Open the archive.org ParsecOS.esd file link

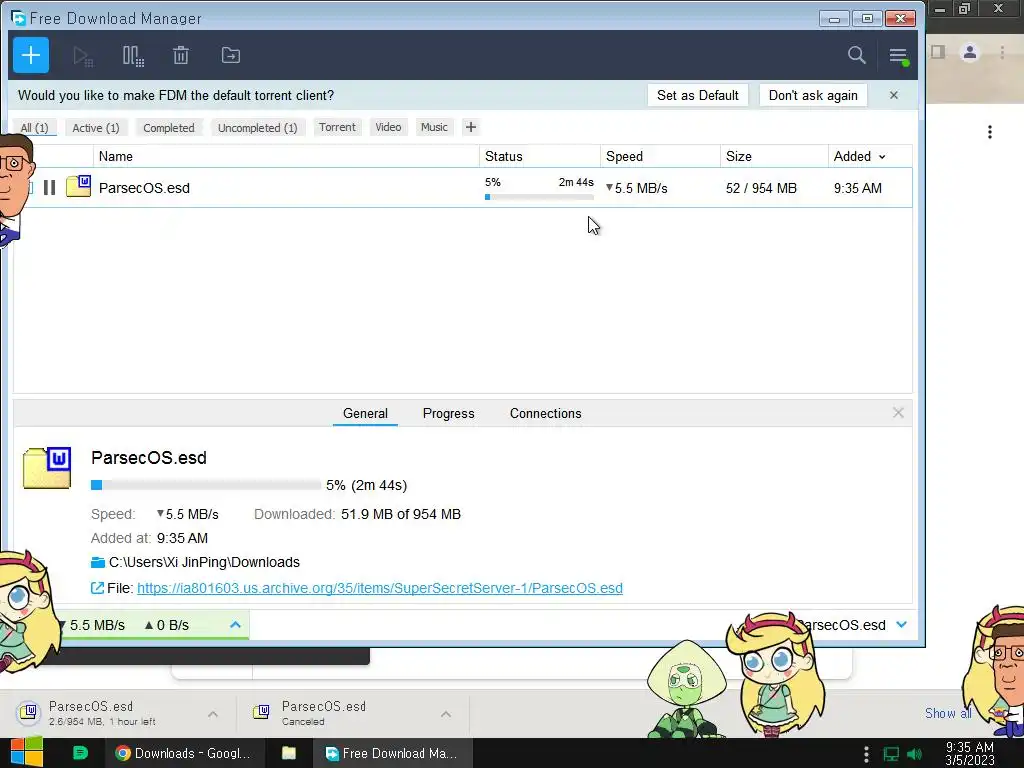pos(379,588)
